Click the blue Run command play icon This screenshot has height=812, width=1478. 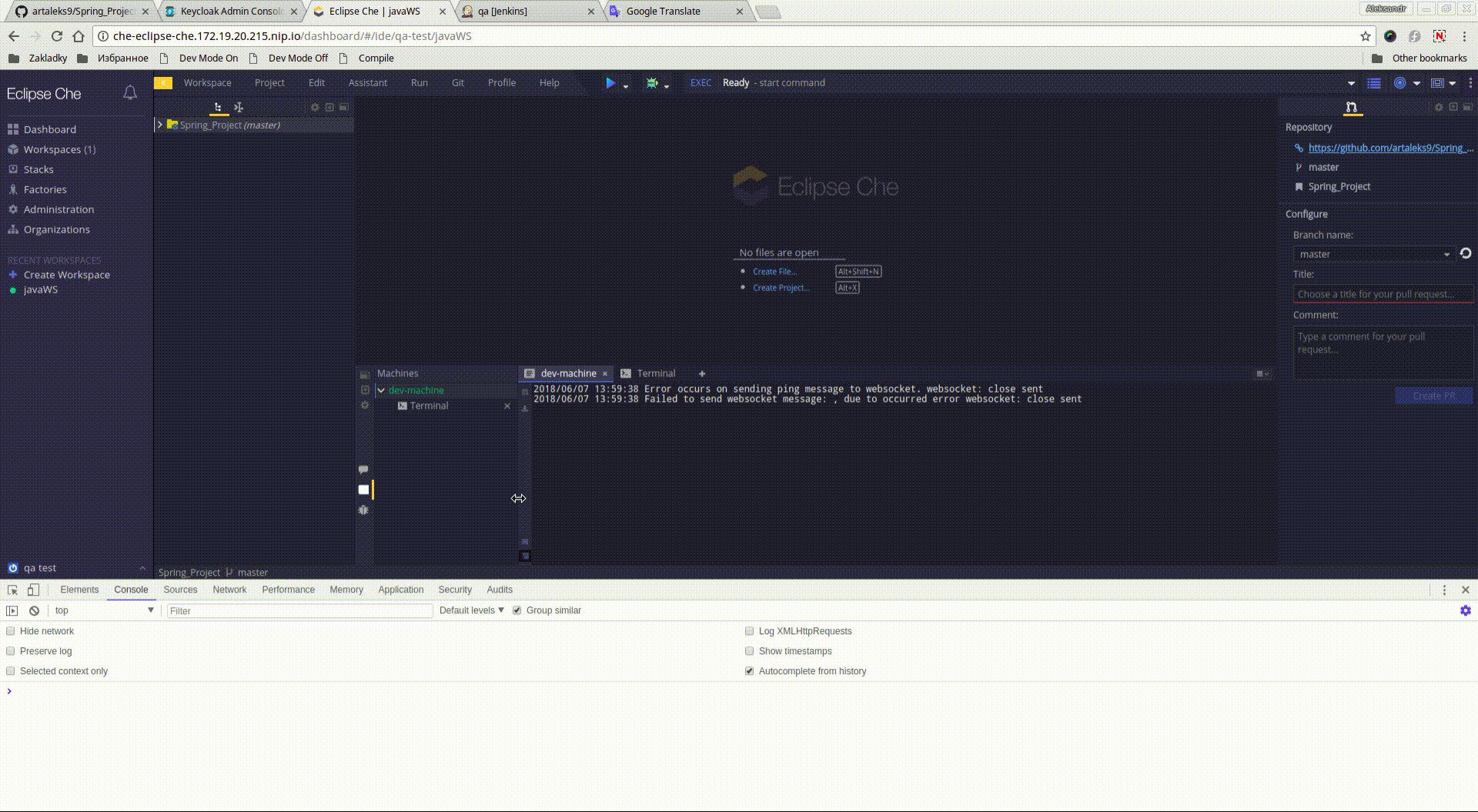click(610, 83)
